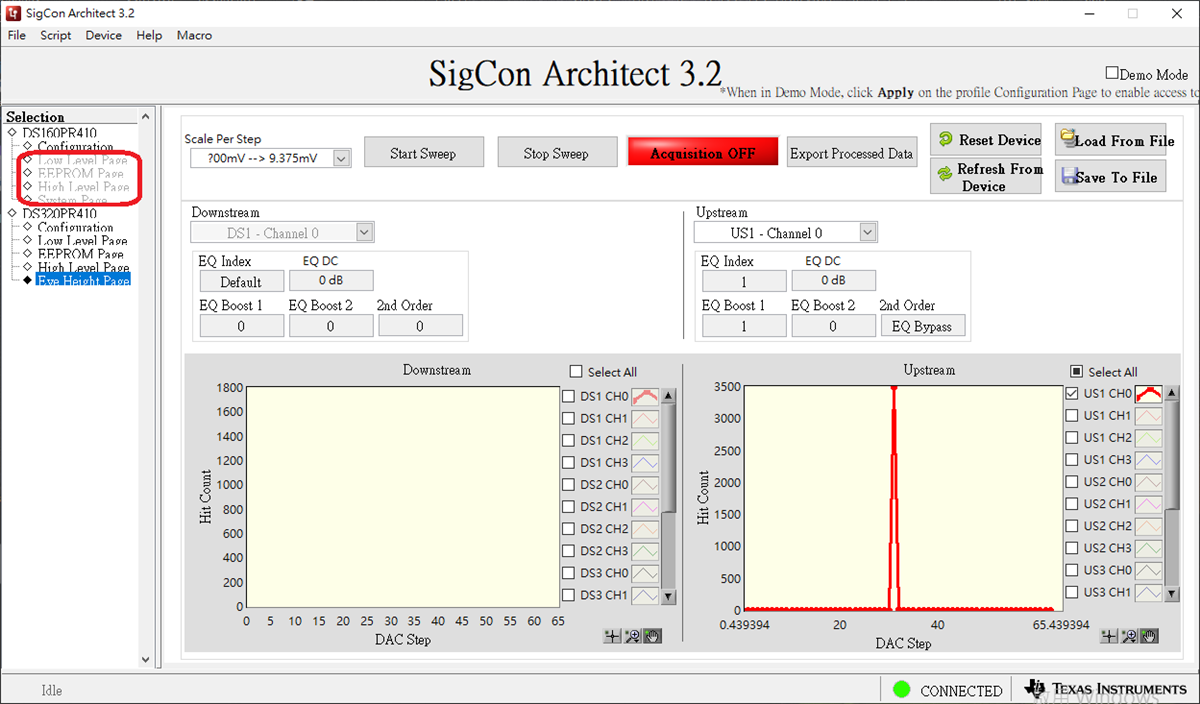This screenshot has width=1200, height=704.
Task: Open the DS2 CH1 plot style icon
Action: coord(645,506)
